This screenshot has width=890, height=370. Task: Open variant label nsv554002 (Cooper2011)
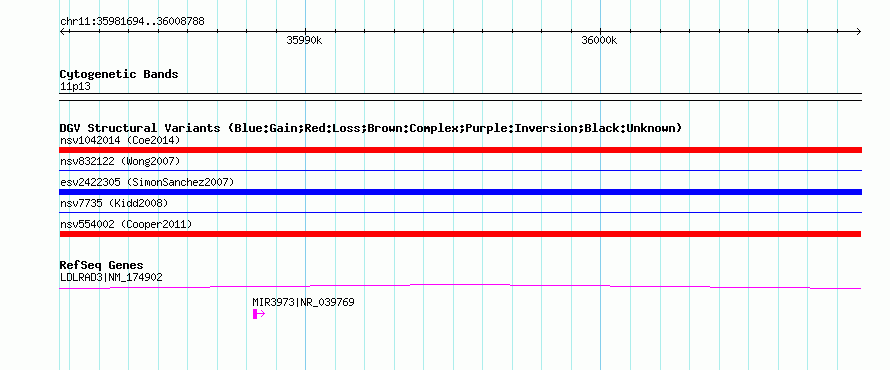point(126,224)
